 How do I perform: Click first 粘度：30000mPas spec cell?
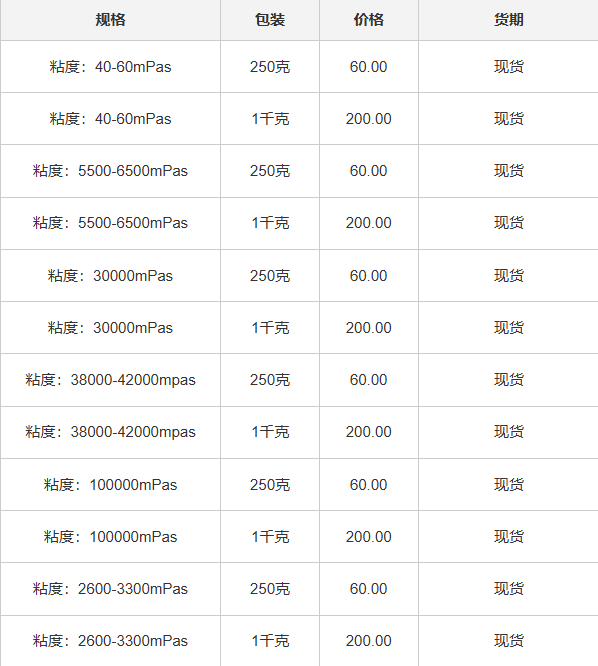pos(110,276)
